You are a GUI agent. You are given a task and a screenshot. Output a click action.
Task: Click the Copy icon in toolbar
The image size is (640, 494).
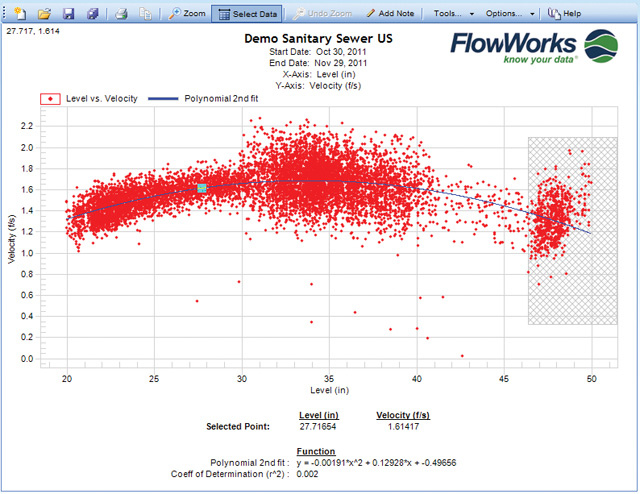click(x=145, y=14)
